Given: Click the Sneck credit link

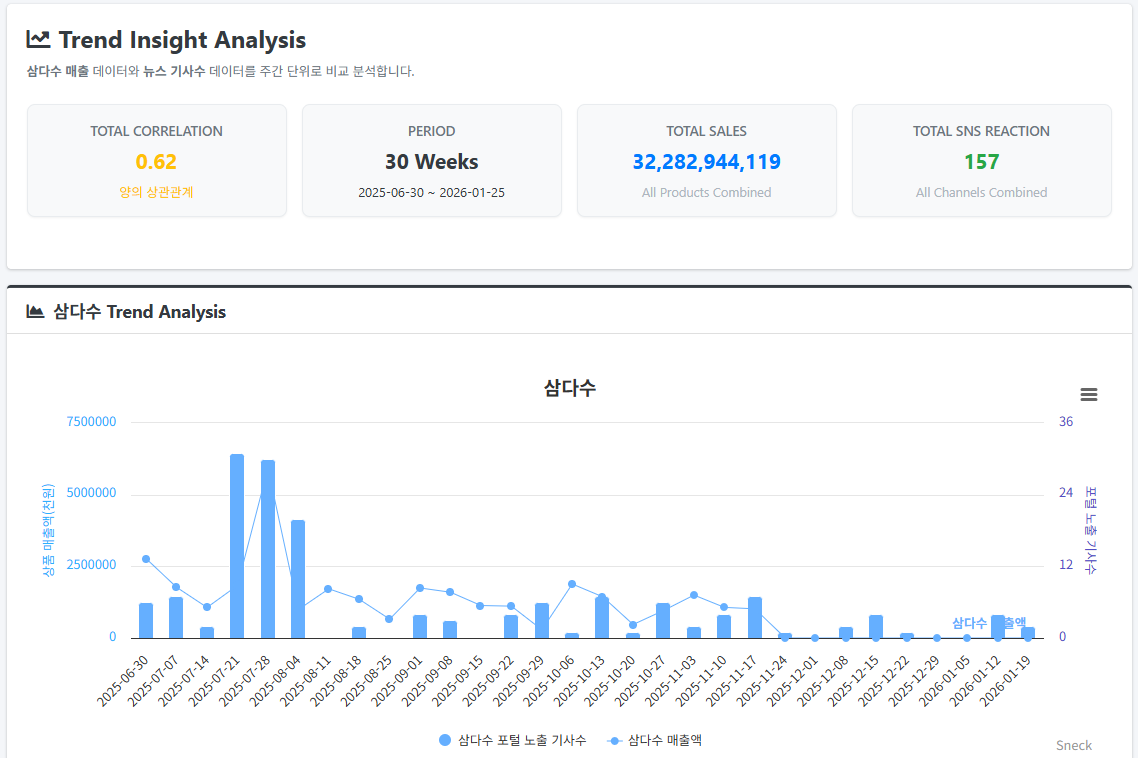Looking at the screenshot, I should tap(1073, 745).
